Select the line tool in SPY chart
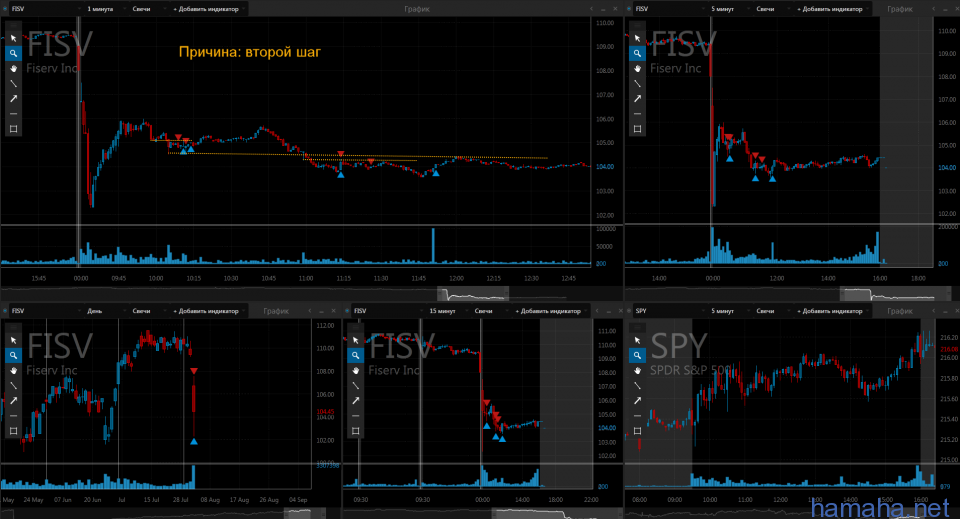Image resolution: width=960 pixels, height=519 pixels. (x=637, y=386)
